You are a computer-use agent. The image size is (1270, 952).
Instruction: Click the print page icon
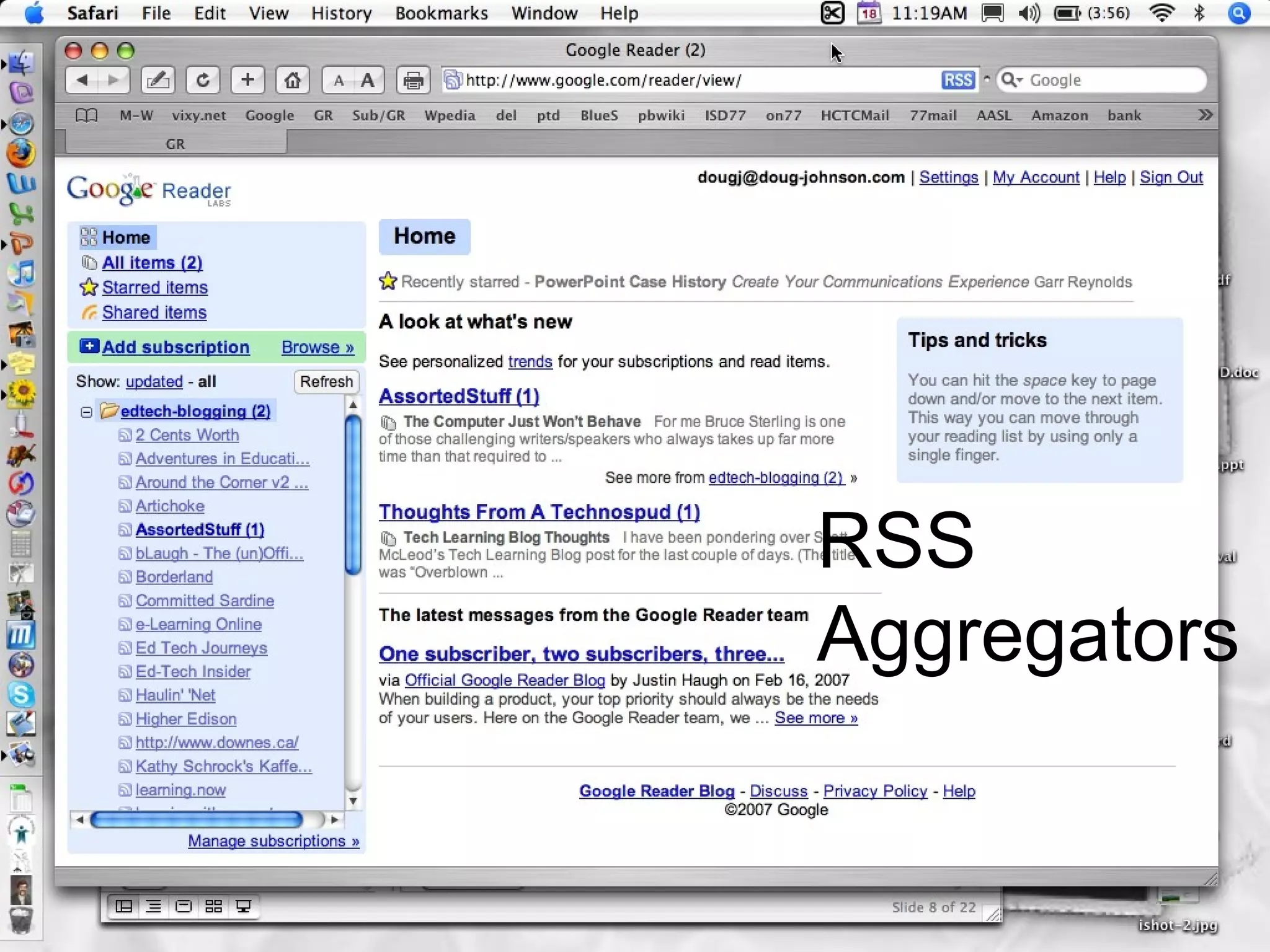pyautogui.click(x=414, y=81)
